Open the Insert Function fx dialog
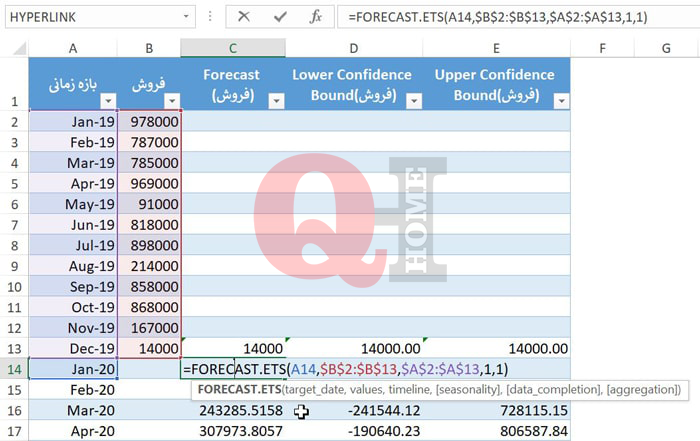 (x=315, y=17)
